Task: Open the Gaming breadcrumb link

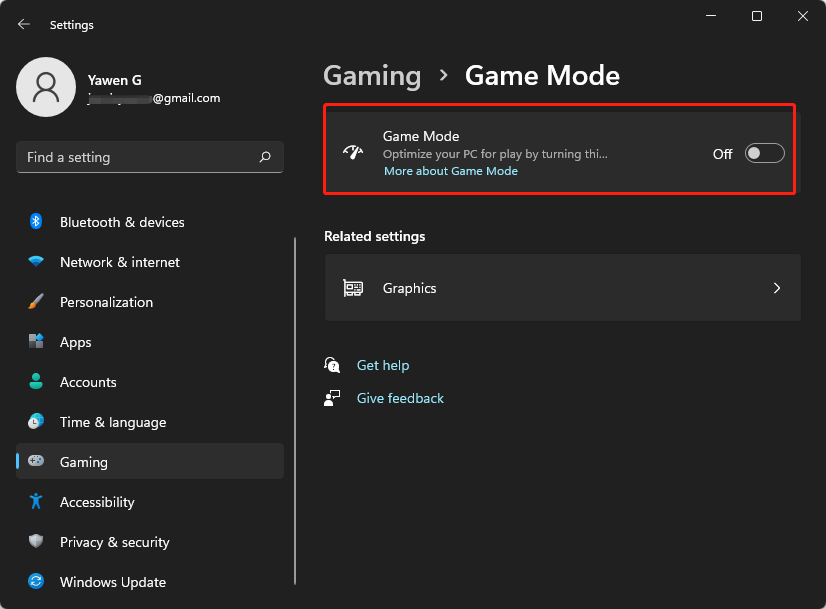Action: (x=372, y=75)
